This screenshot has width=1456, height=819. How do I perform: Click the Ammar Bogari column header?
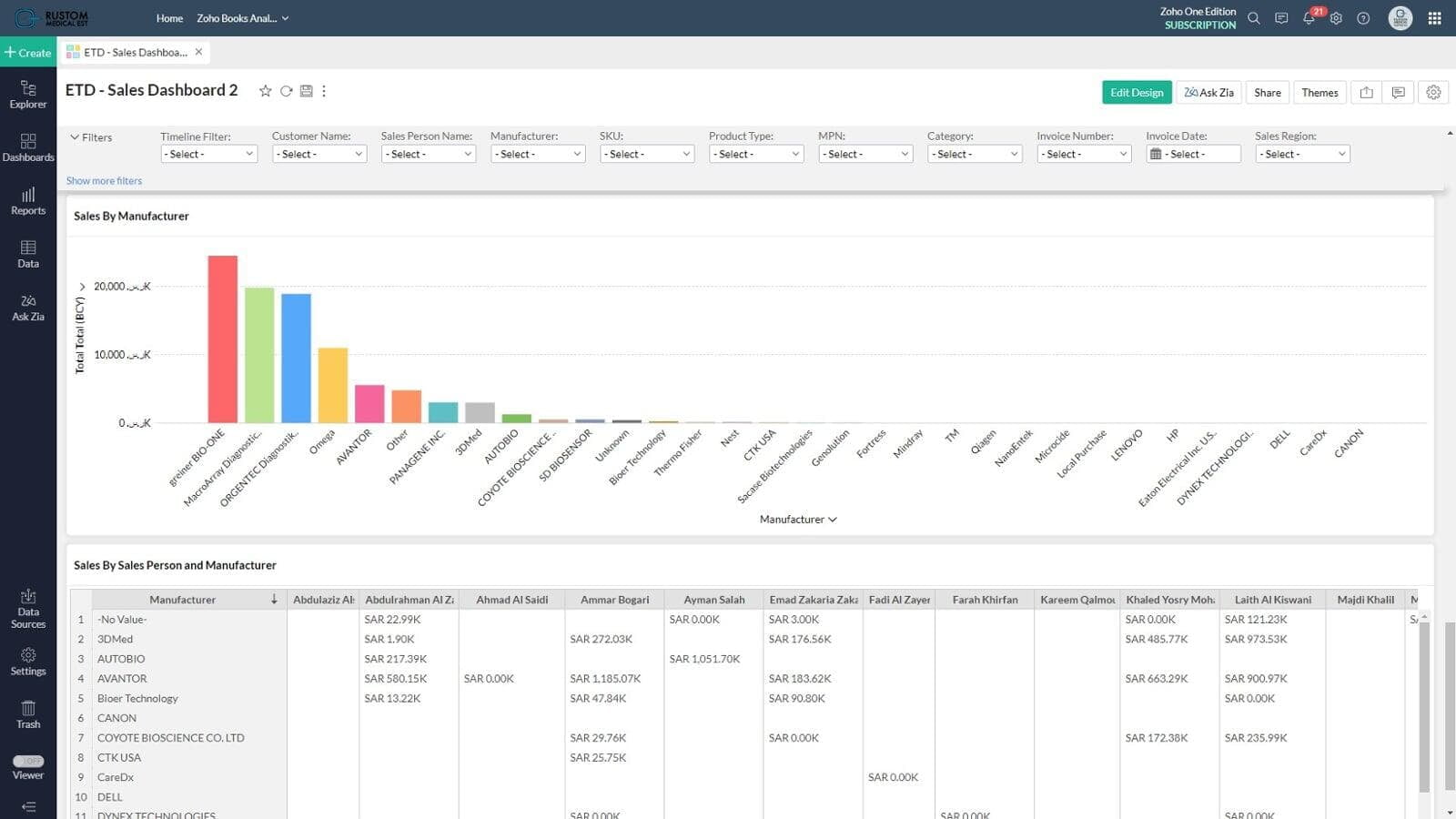click(x=614, y=600)
